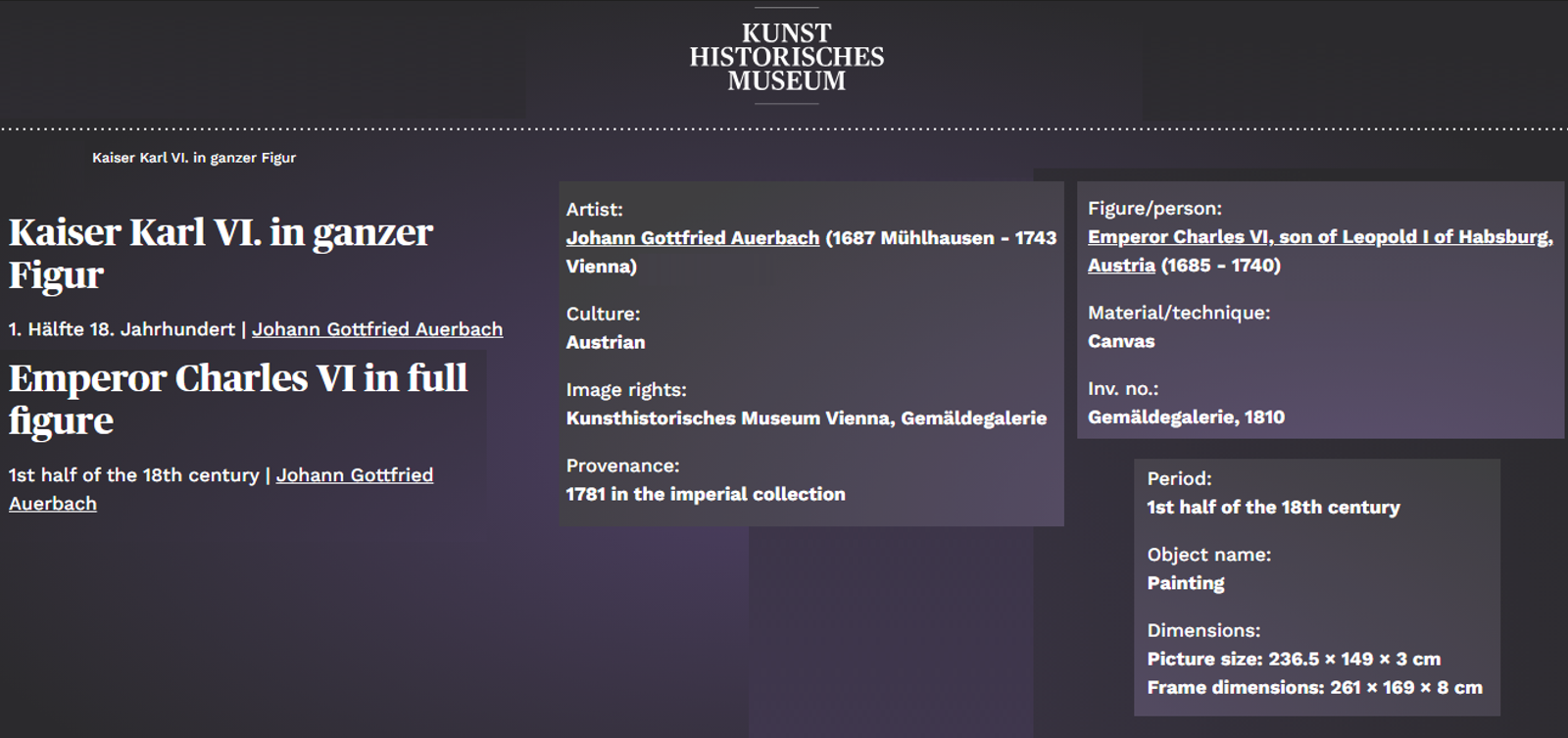Select the material value 'Canvas'
This screenshot has width=1568, height=738.
click(1120, 341)
